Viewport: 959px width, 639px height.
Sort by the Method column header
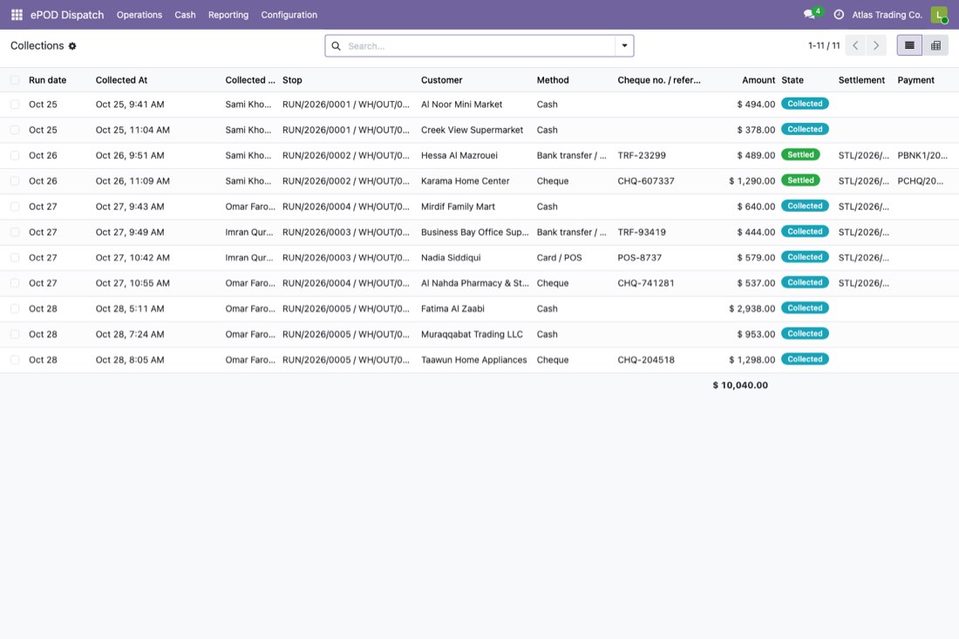(x=553, y=80)
